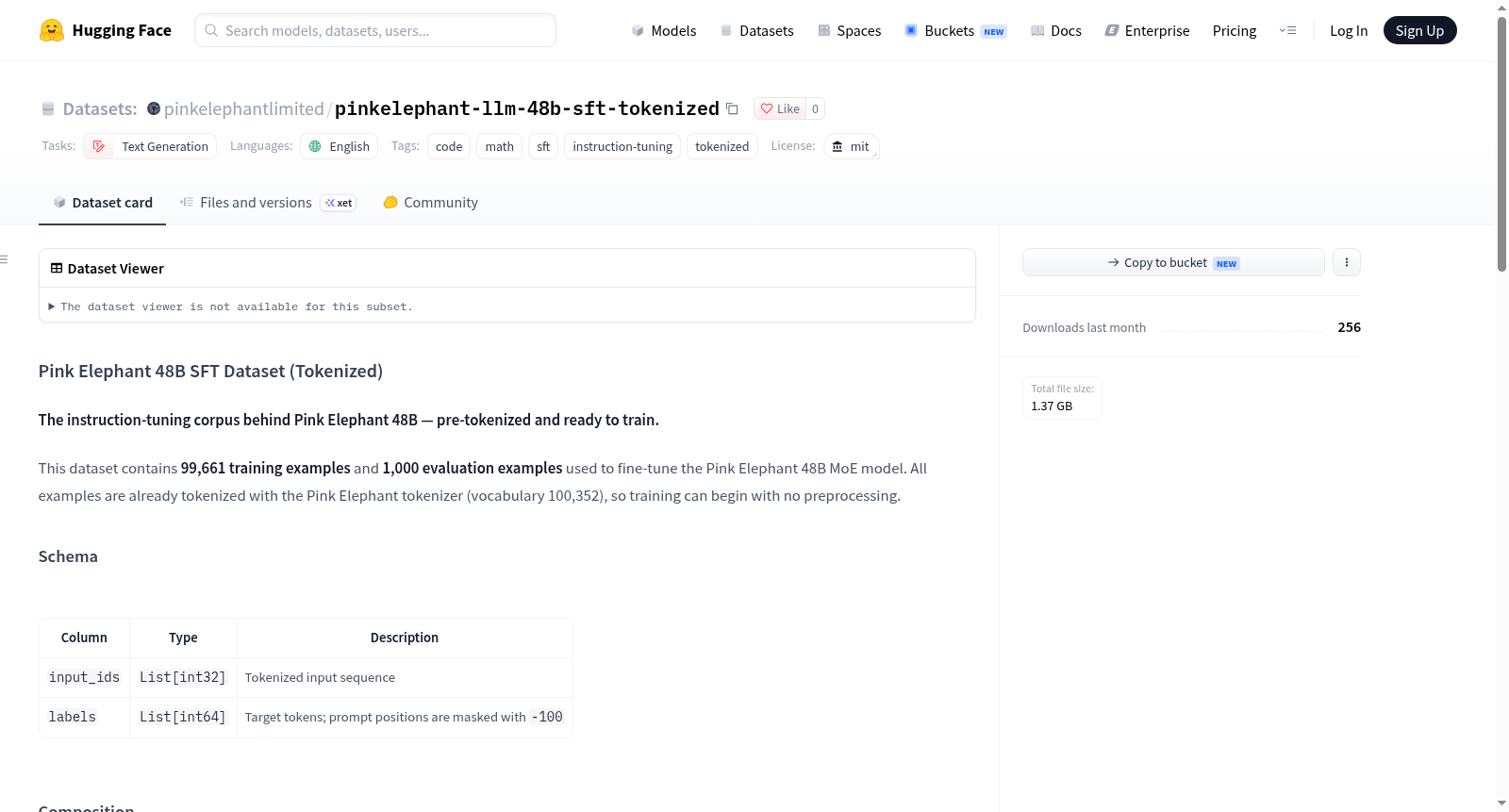The width and height of the screenshot is (1509, 812).
Task: Click the xet badge next to Files
Action: click(339, 203)
